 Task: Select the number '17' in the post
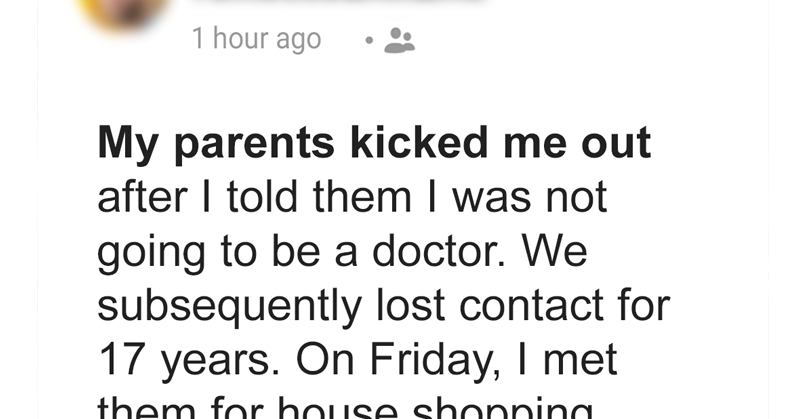(119, 359)
